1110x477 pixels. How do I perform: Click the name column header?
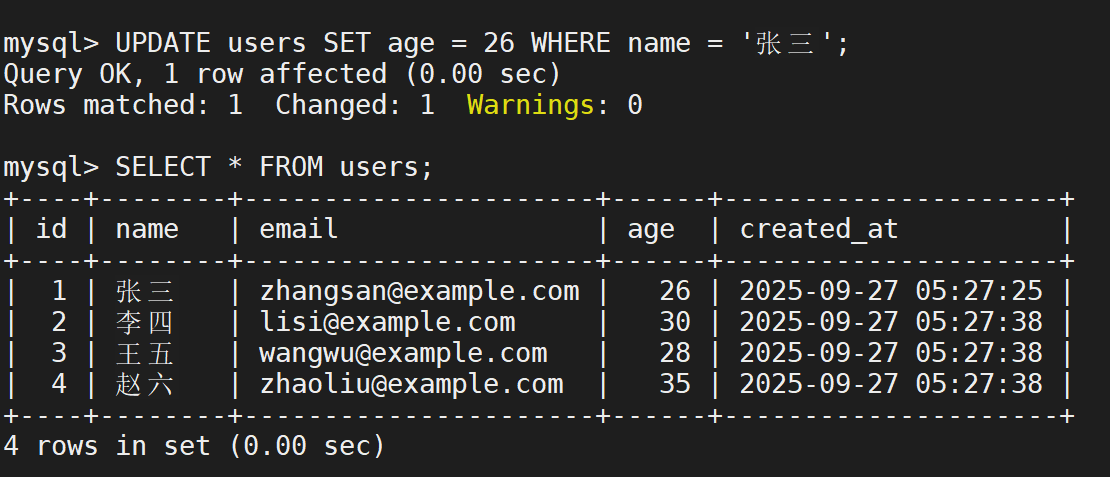(147, 229)
